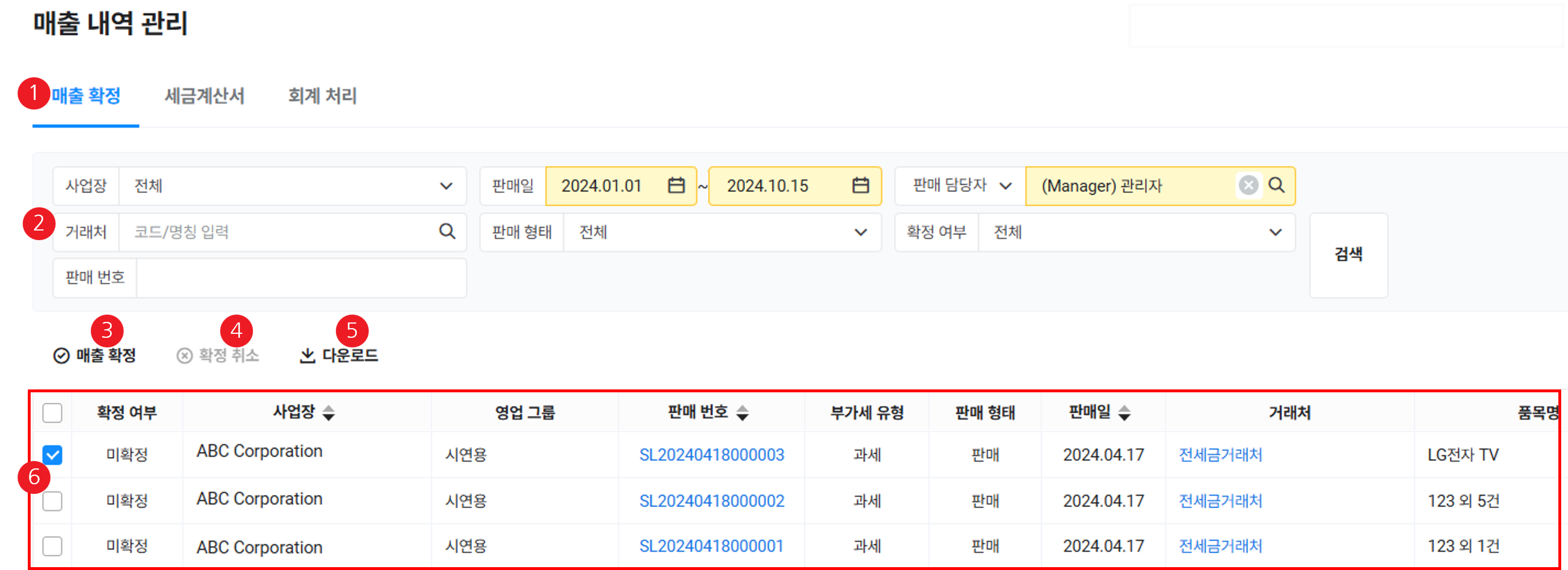Image resolution: width=1568 pixels, height=570 pixels.
Task: Sort by 판매일 column arrows
Action: (x=1124, y=413)
